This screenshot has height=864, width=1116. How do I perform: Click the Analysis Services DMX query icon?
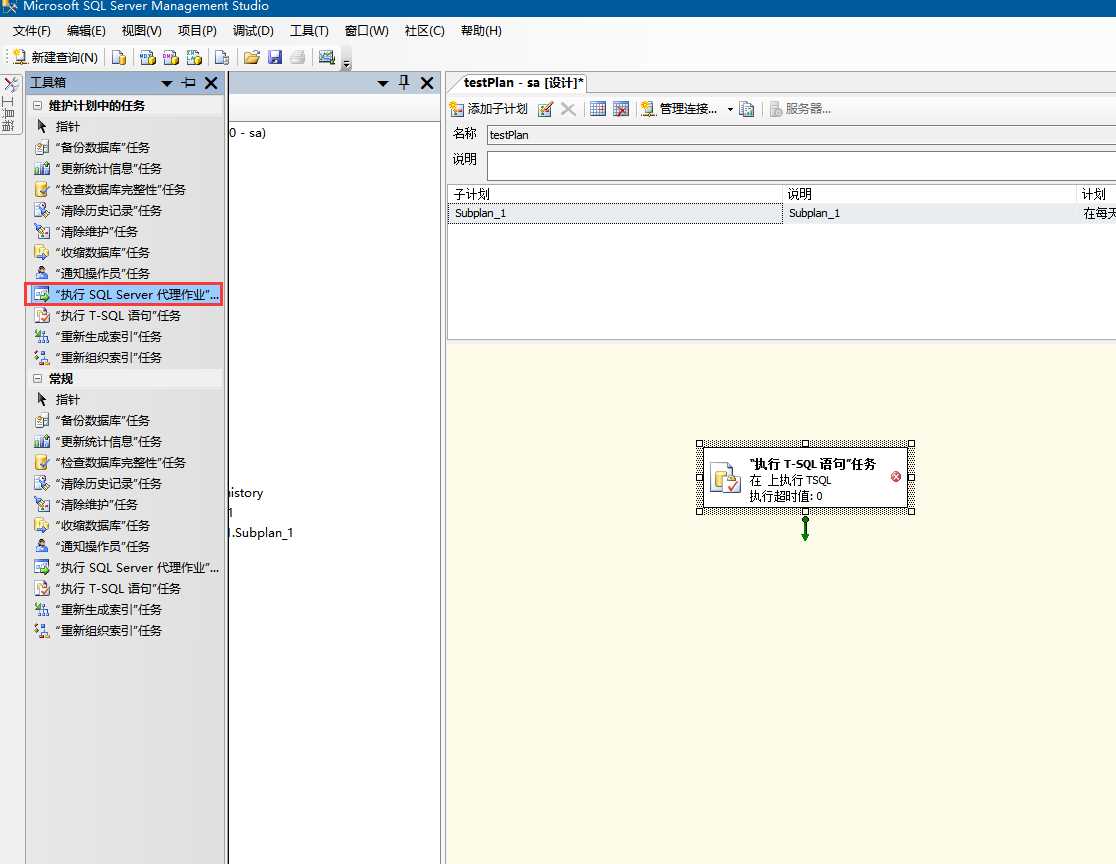[x=171, y=58]
